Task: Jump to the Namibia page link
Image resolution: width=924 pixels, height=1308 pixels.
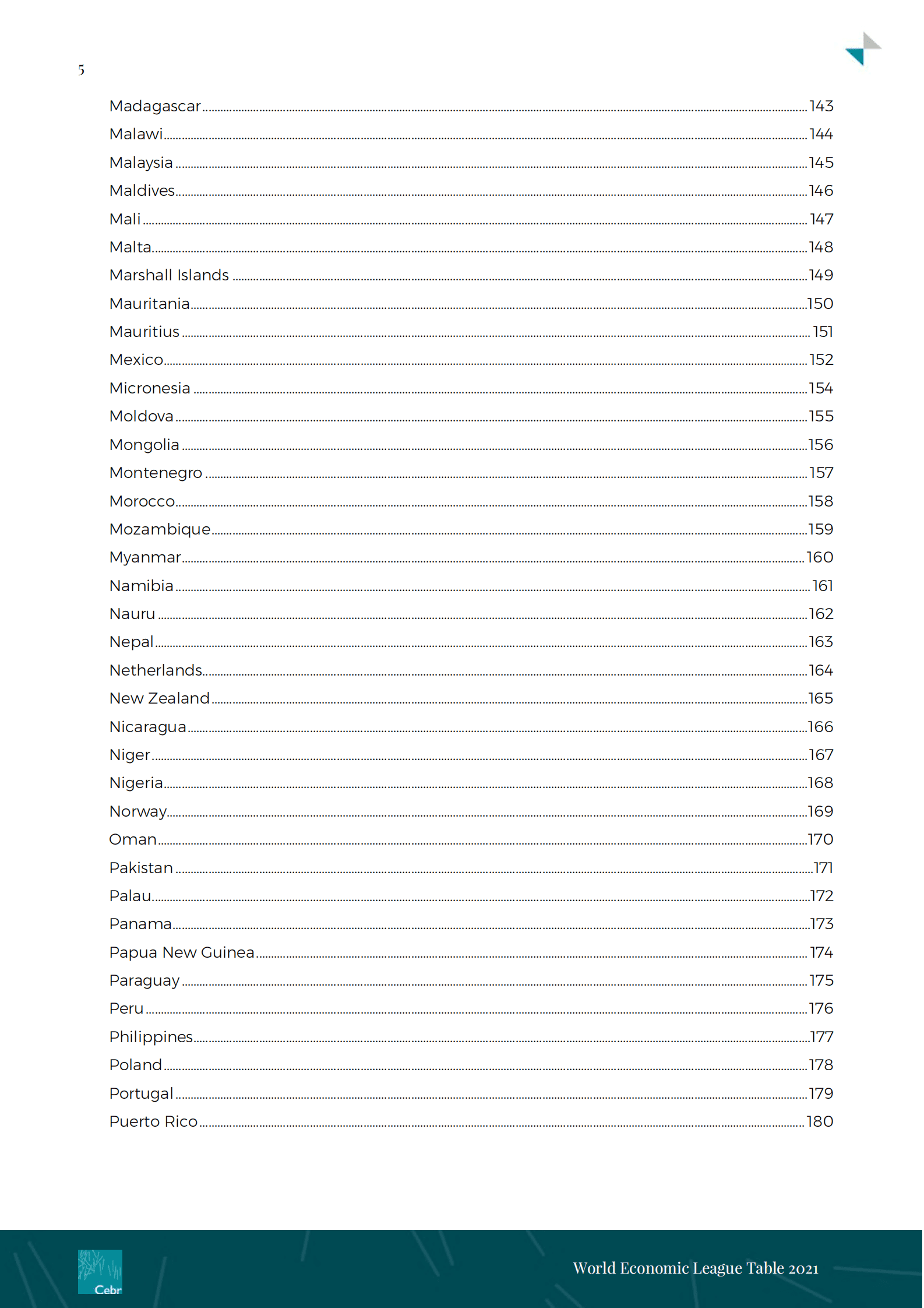Action: coord(142,586)
